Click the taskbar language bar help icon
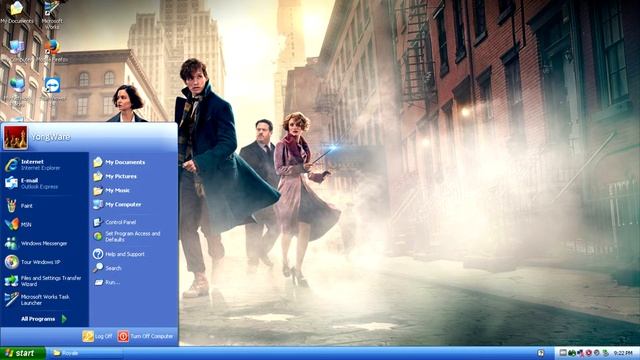Image resolution: width=640 pixels, height=360 pixels. click(541, 353)
